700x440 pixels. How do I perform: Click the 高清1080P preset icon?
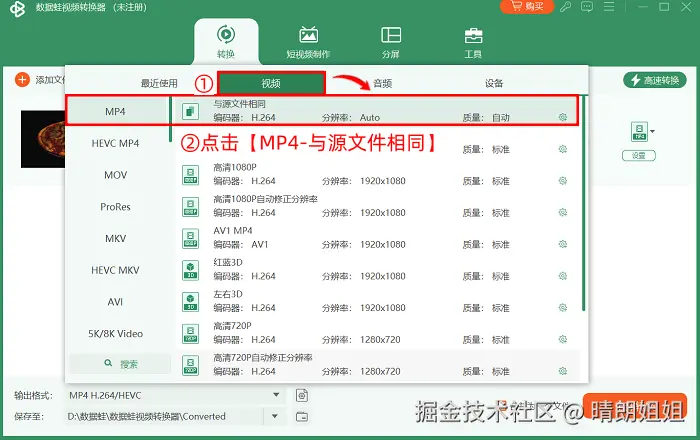(x=191, y=174)
